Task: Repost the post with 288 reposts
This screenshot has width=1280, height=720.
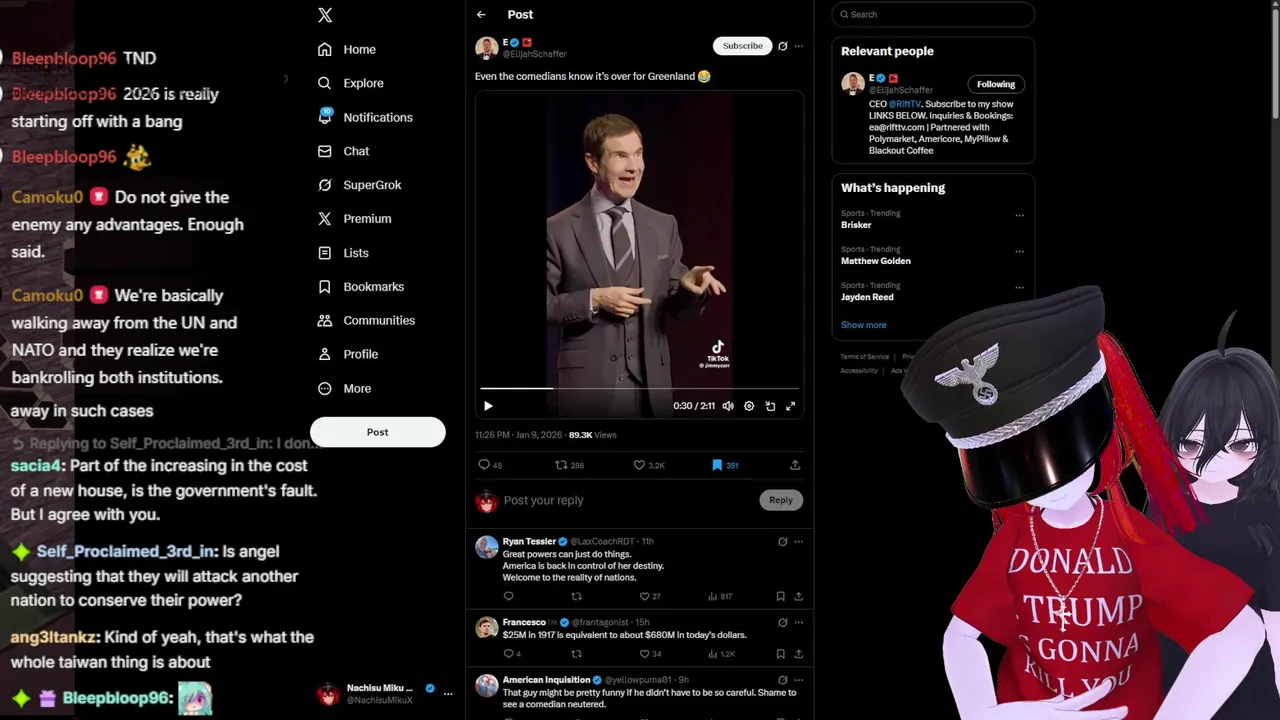Action: pos(570,465)
